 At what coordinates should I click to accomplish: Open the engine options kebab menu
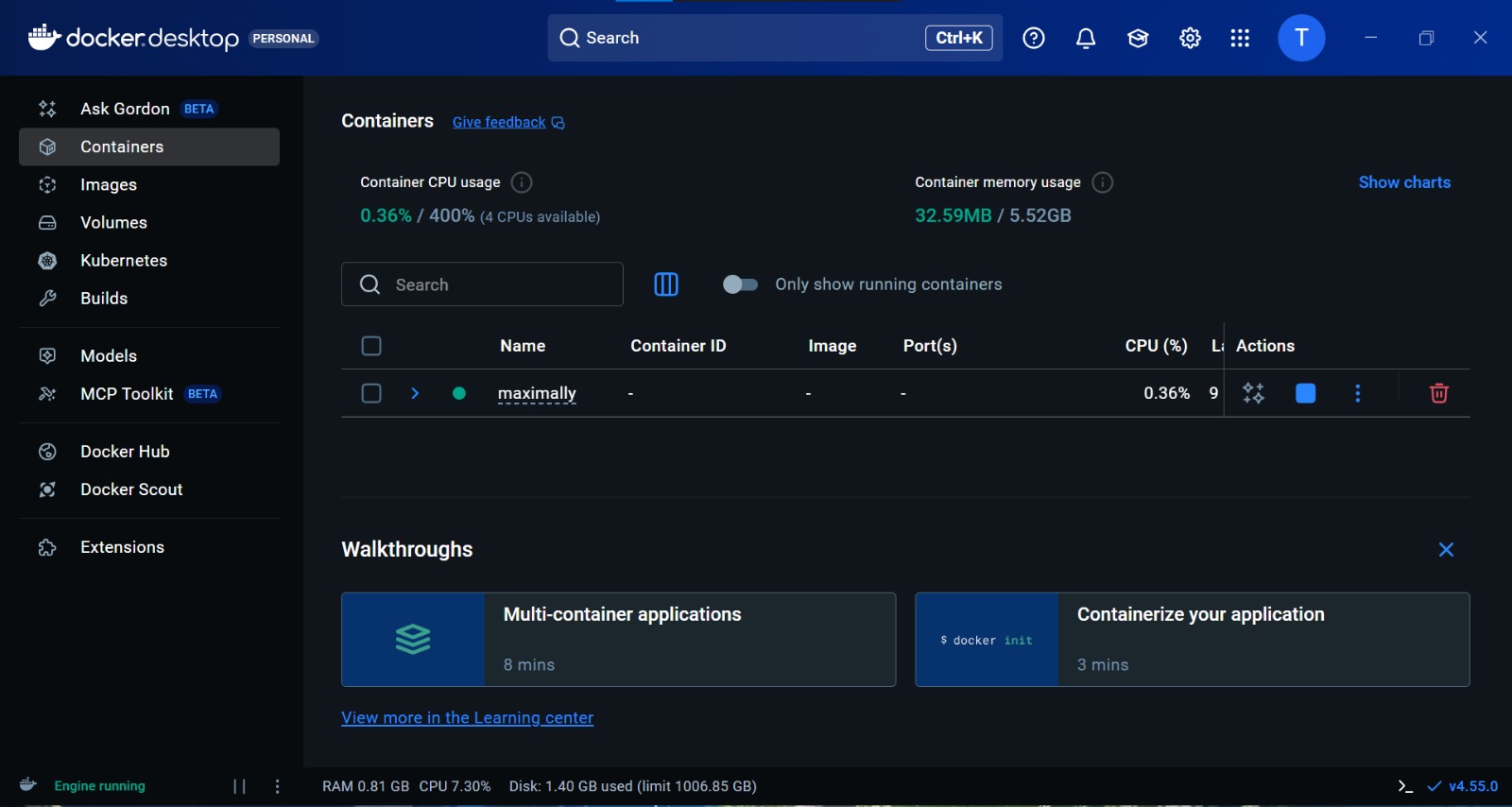coord(277,786)
